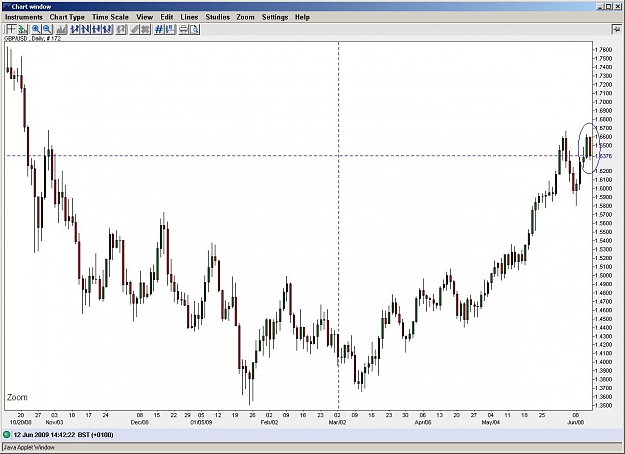
Task: Click the zoom out magnifier icon
Action: (x=47, y=29)
